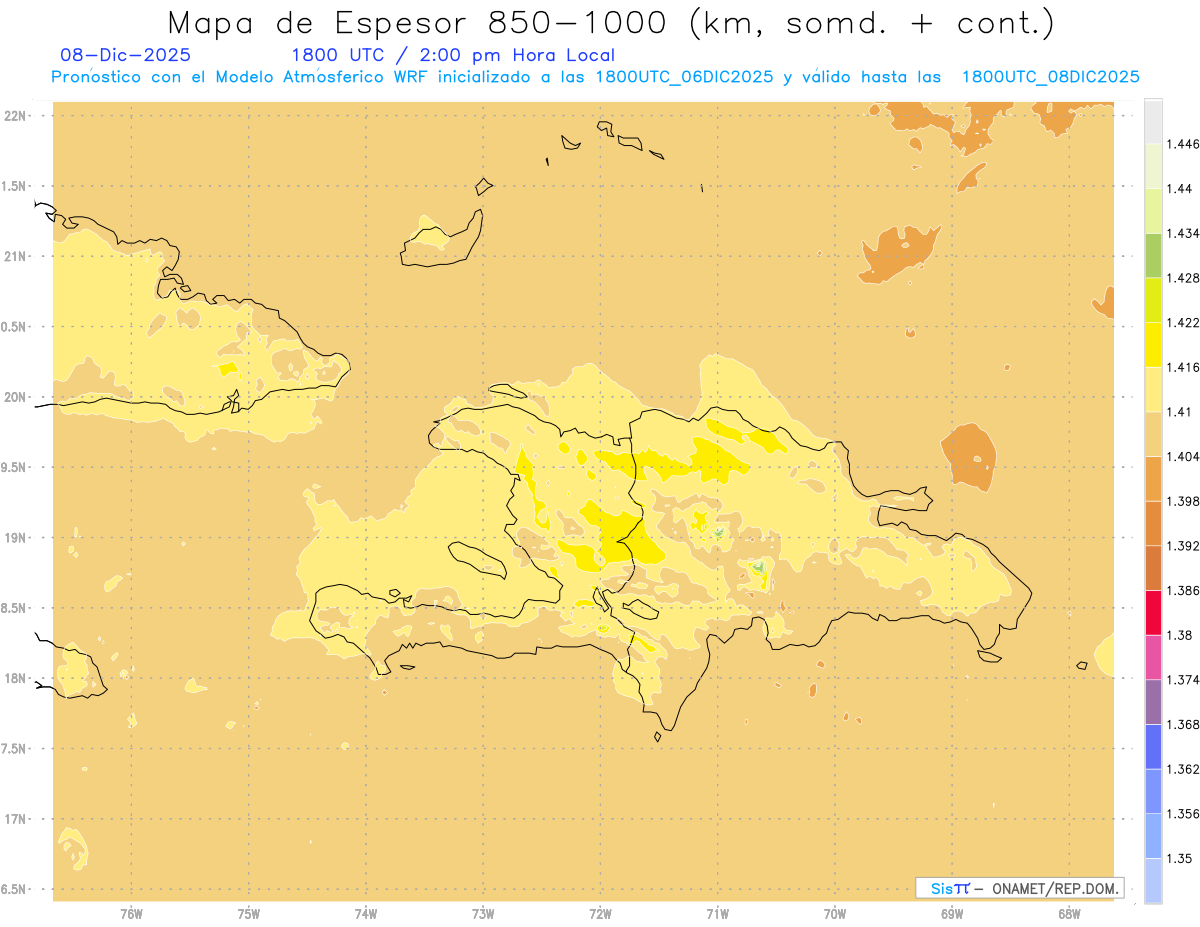The width and height of the screenshot is (1200, 927).
Task: Click the '1.41' colorbar value
Action: pos(1181,411)
